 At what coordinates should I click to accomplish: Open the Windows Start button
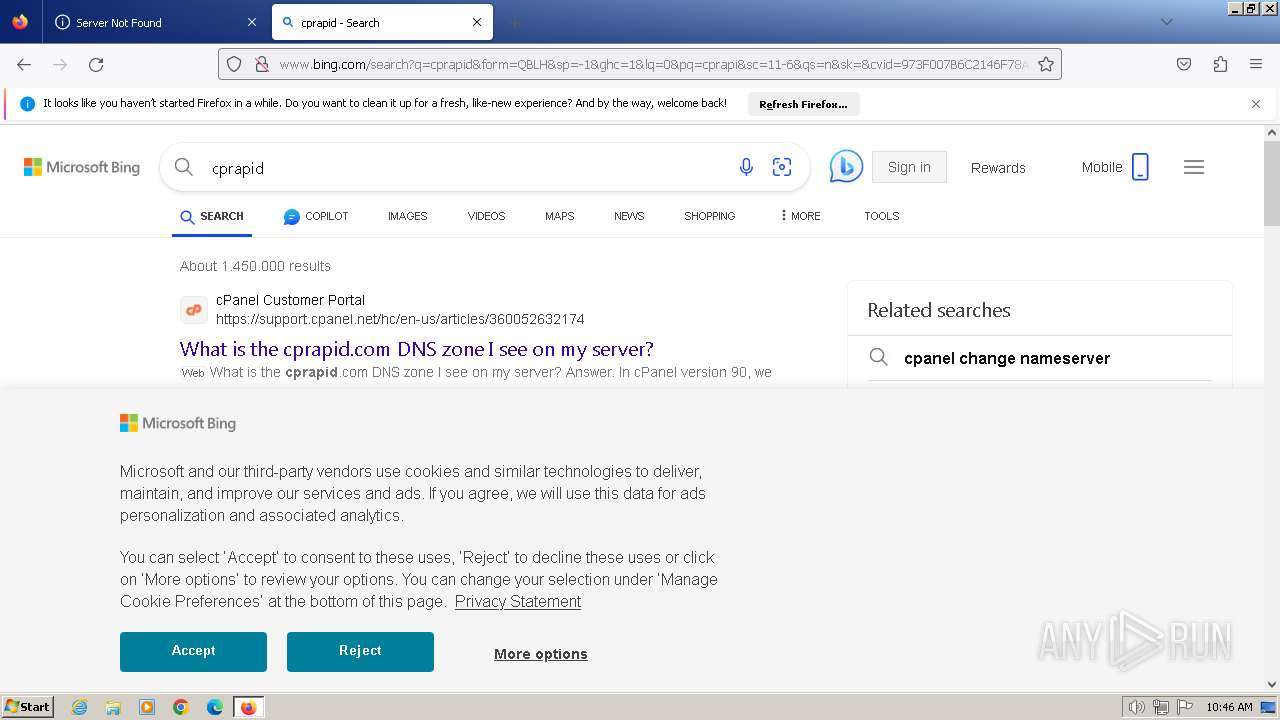coord(27,707)
